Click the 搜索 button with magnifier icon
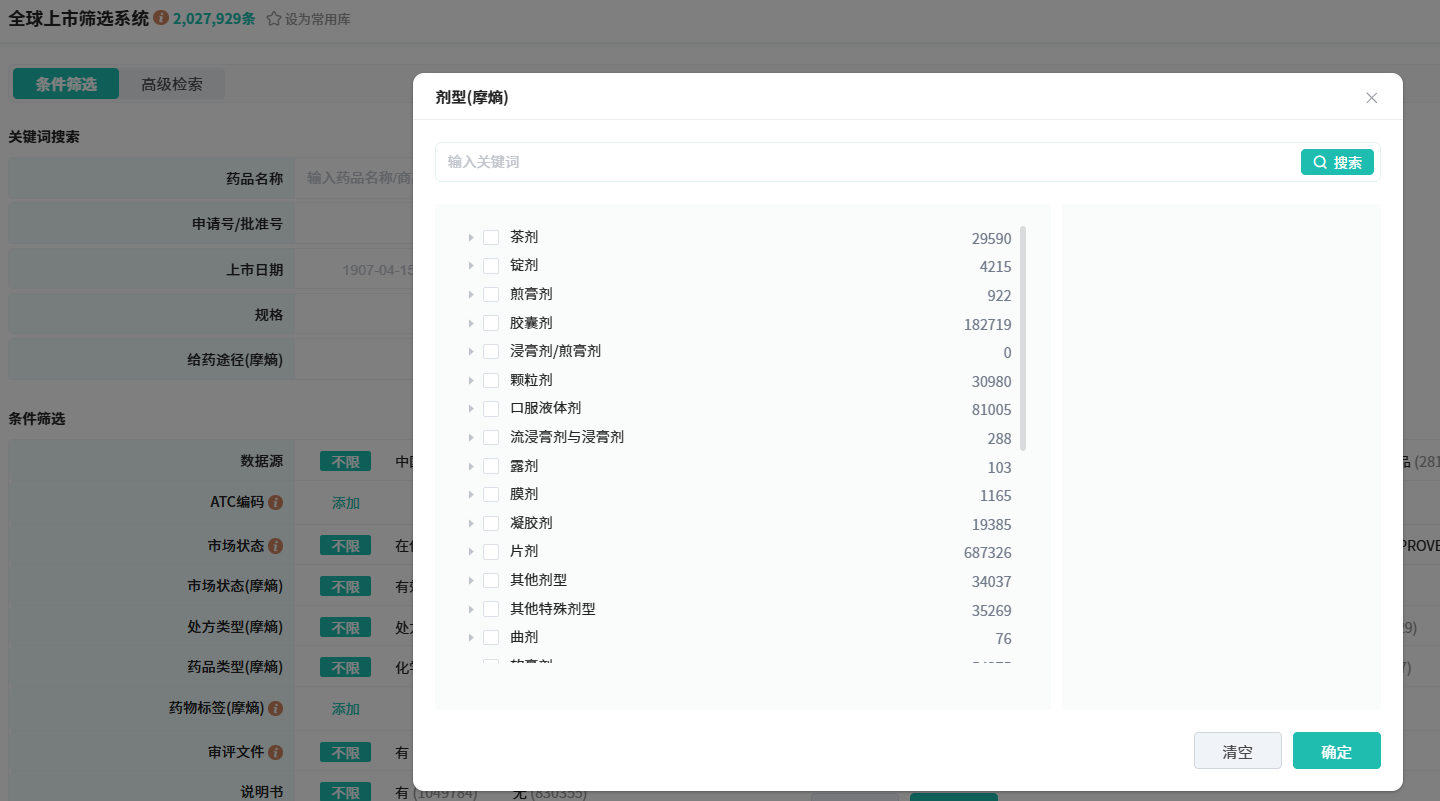This screenshot has height=801, width=1440. [x=1337, y=162]
